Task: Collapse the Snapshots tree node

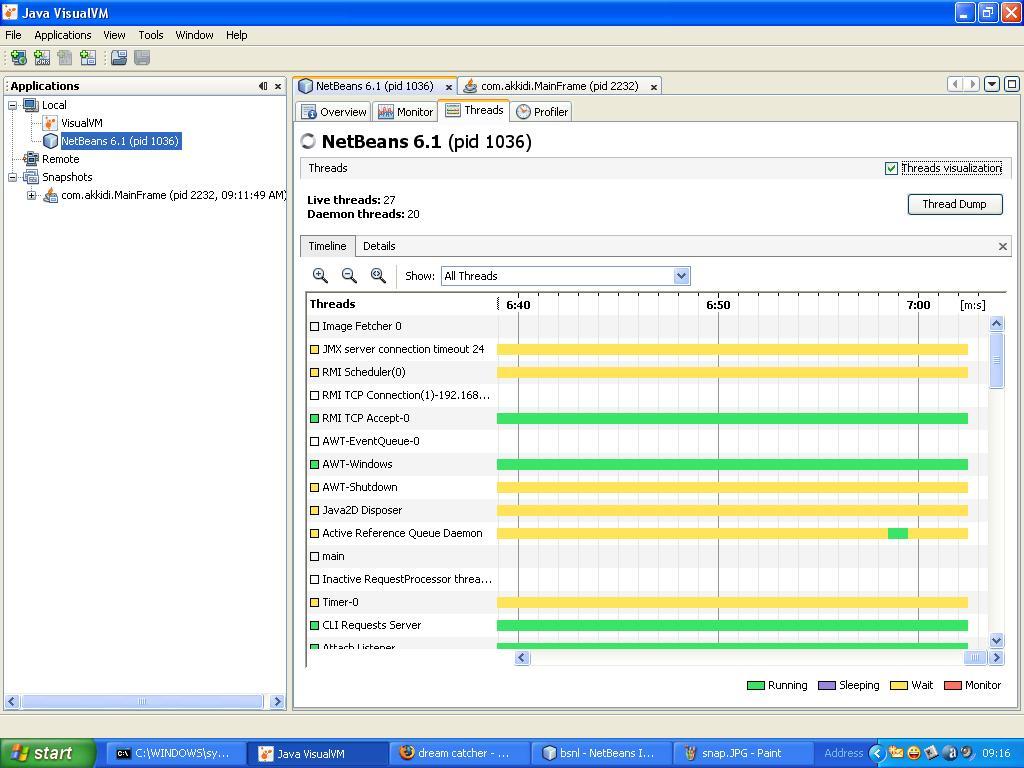Action: [12, 177]
